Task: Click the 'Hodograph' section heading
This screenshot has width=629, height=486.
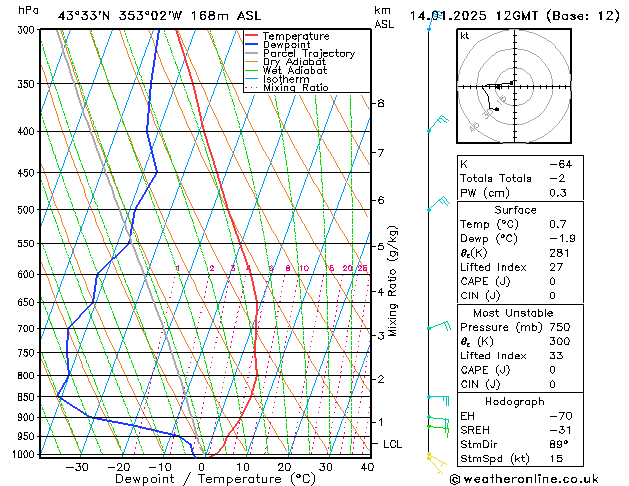Action: pyautogui.click(x=515, y=402)
